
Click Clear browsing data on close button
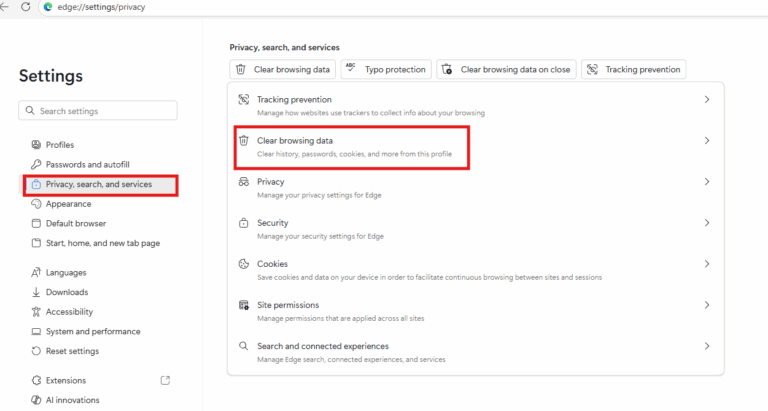[x=506, y=69]
